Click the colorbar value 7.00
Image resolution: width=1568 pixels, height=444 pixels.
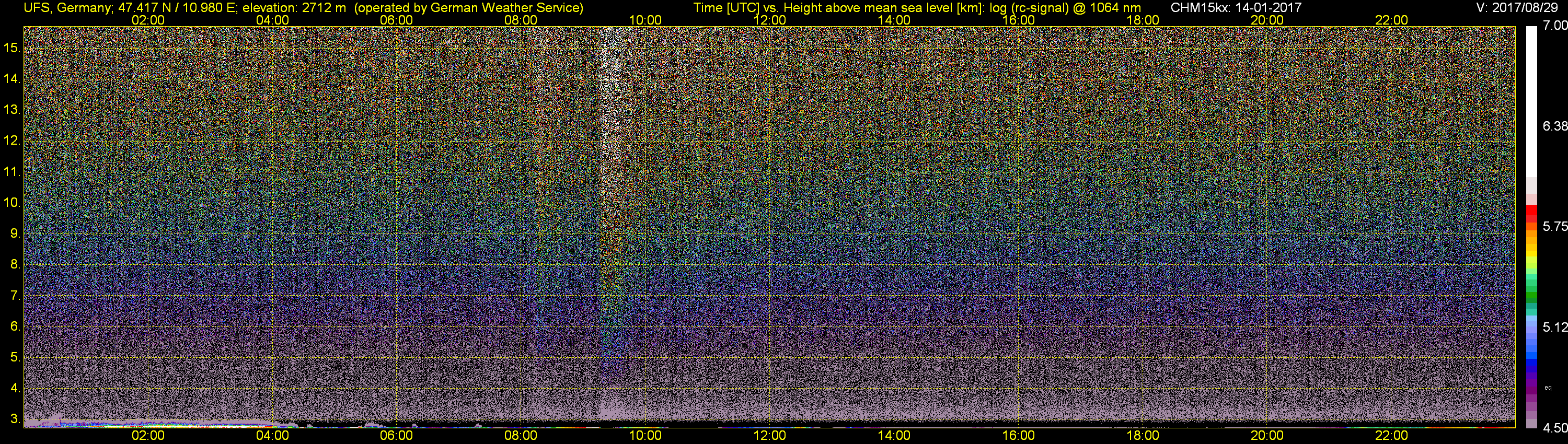(1555, 26)
